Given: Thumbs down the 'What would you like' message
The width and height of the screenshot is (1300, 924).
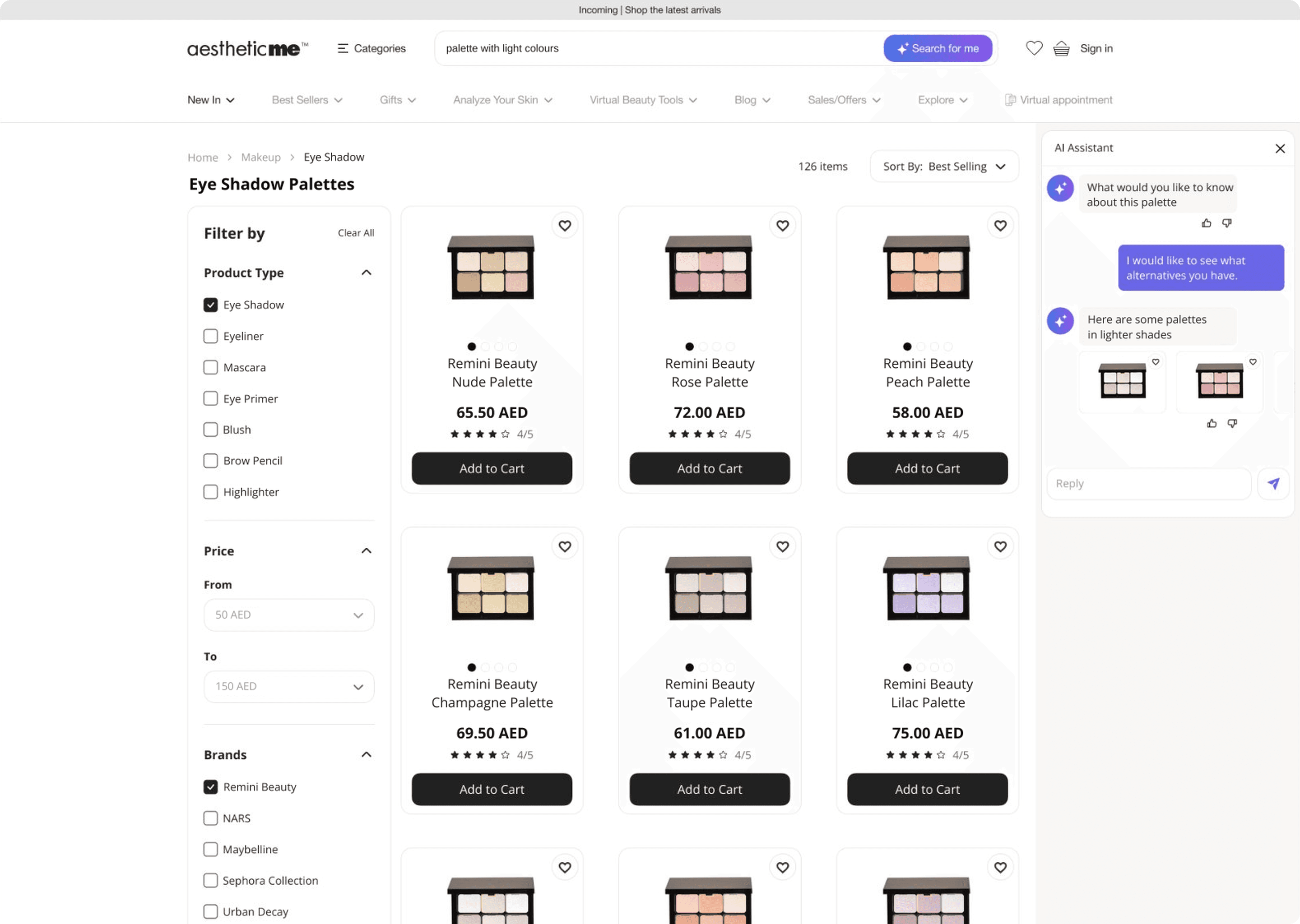Looking at the screenshot, I should [x=1226, y=223].
